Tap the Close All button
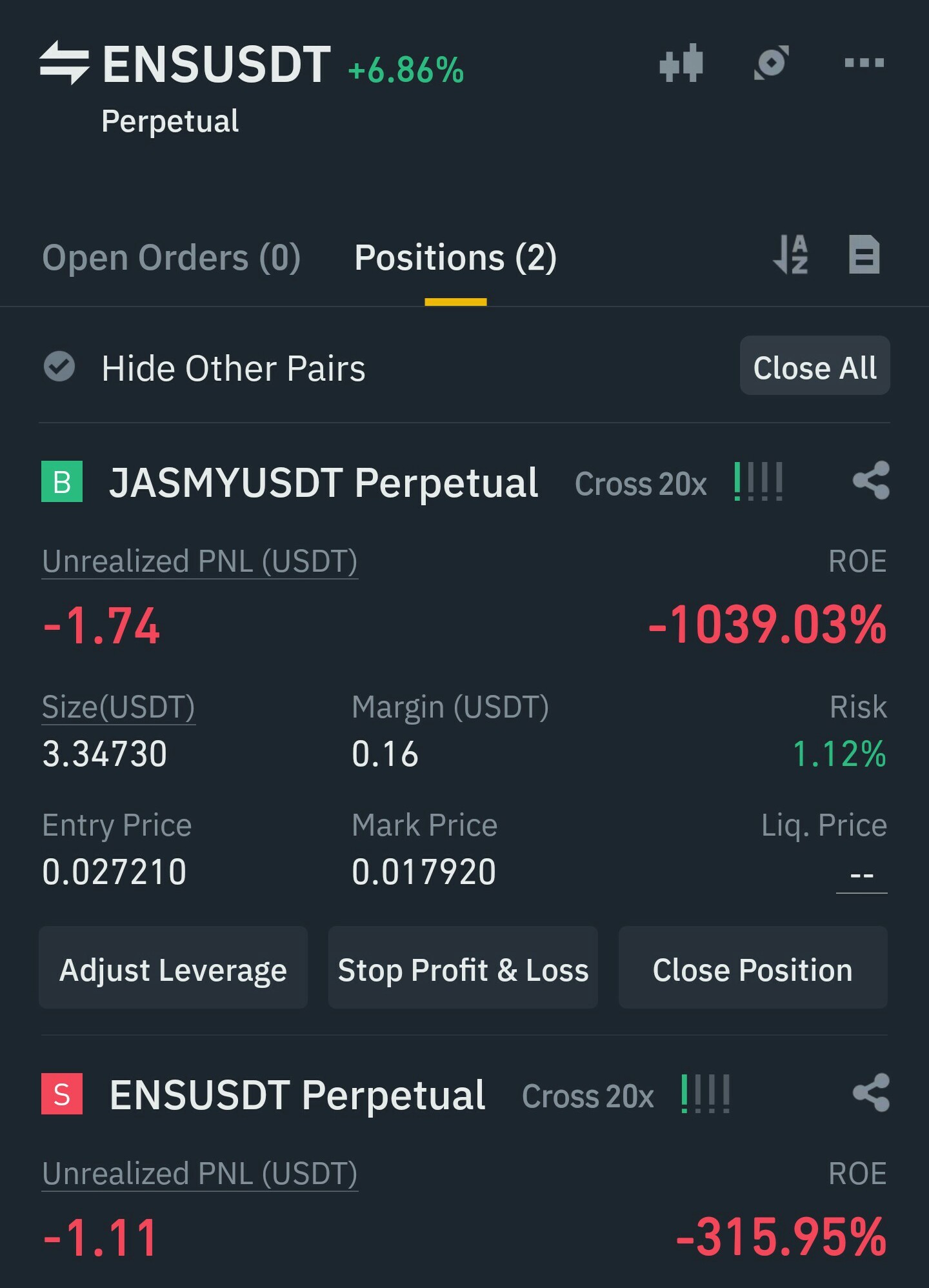 [815, 365]
